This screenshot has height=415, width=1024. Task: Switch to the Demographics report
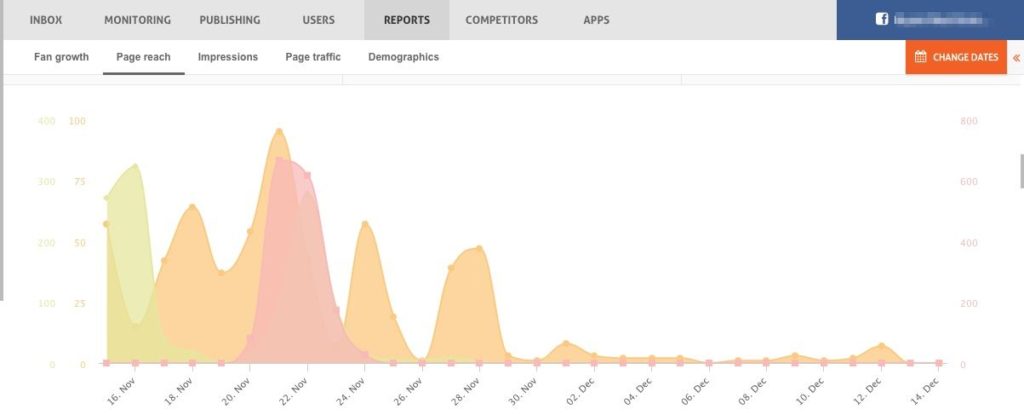(403, 57)
